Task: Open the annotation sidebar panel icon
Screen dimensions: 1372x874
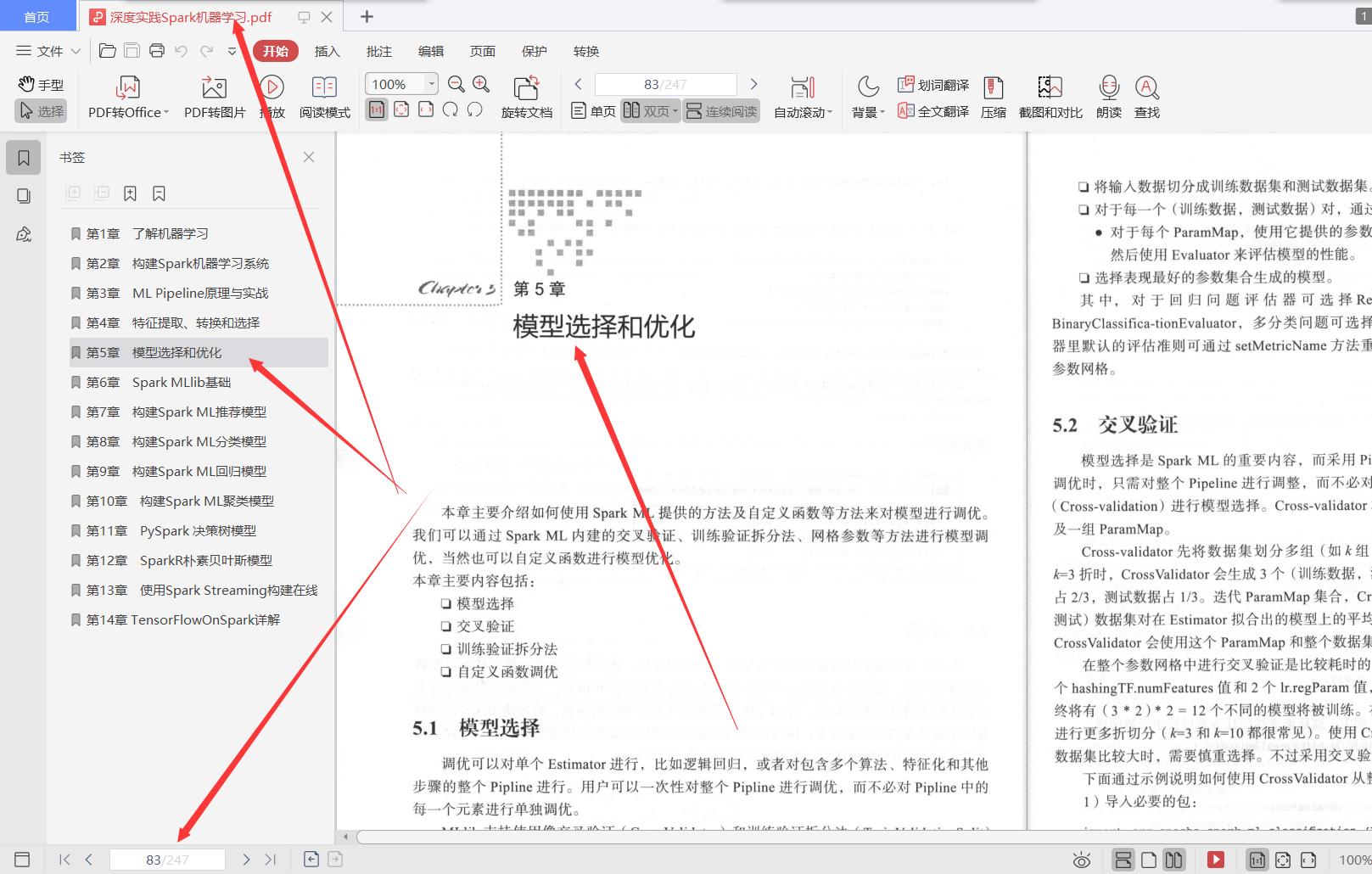Action: coord(24,234)
